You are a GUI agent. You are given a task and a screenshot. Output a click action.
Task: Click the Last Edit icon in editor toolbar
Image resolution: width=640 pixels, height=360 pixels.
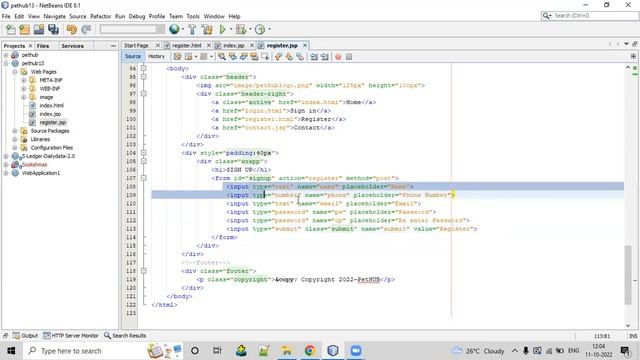[x=178, y=57]
